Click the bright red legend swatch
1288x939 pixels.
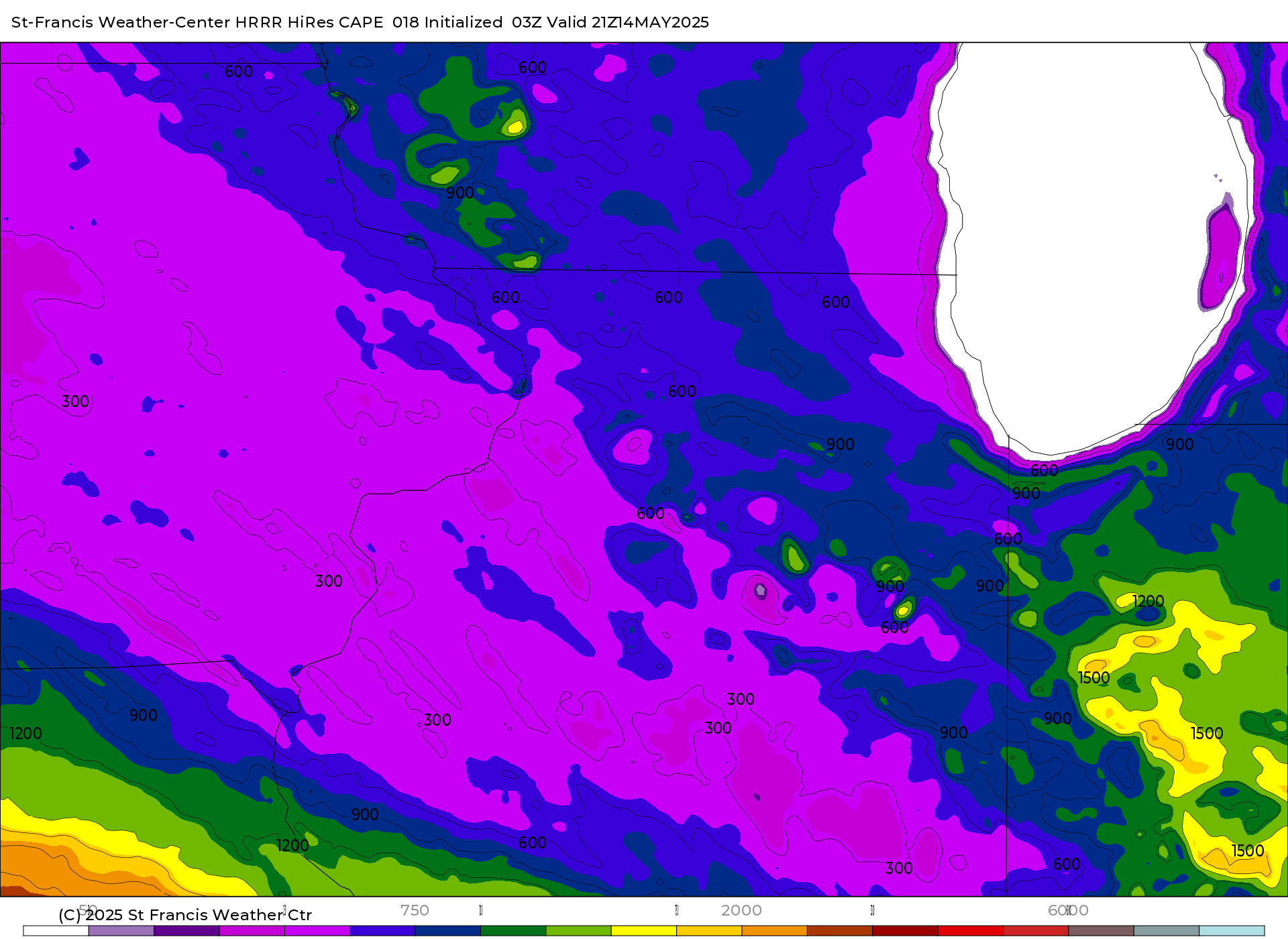coord(971,931)
